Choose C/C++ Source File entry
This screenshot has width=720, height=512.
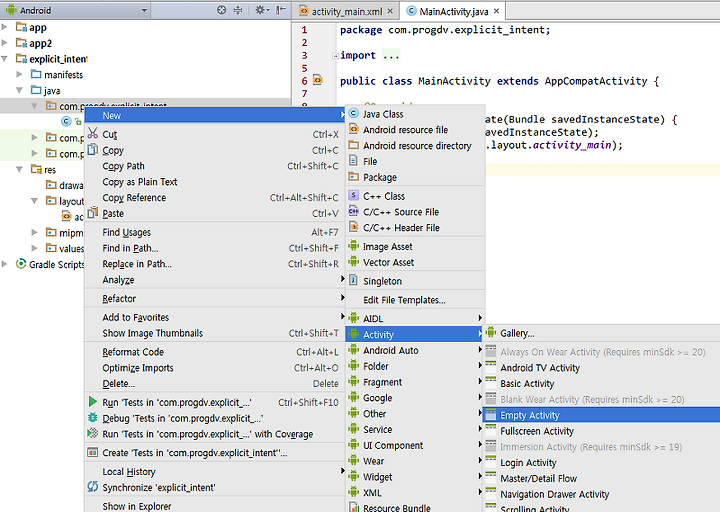(416, 212)
